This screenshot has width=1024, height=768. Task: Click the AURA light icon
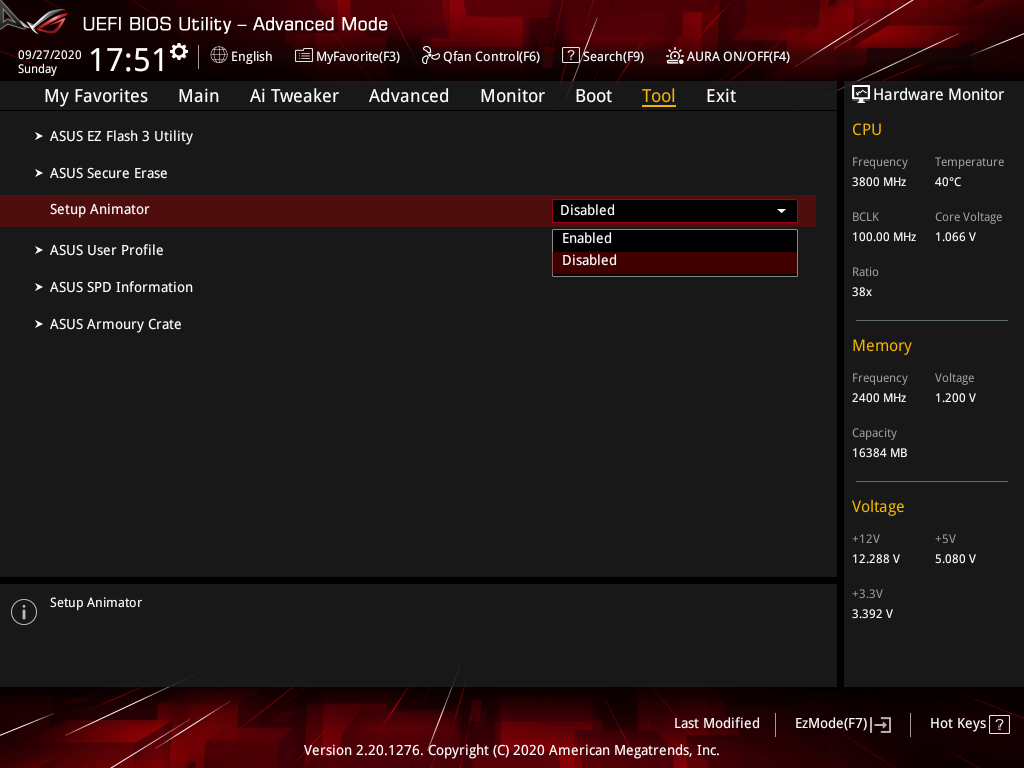[675, 56]
